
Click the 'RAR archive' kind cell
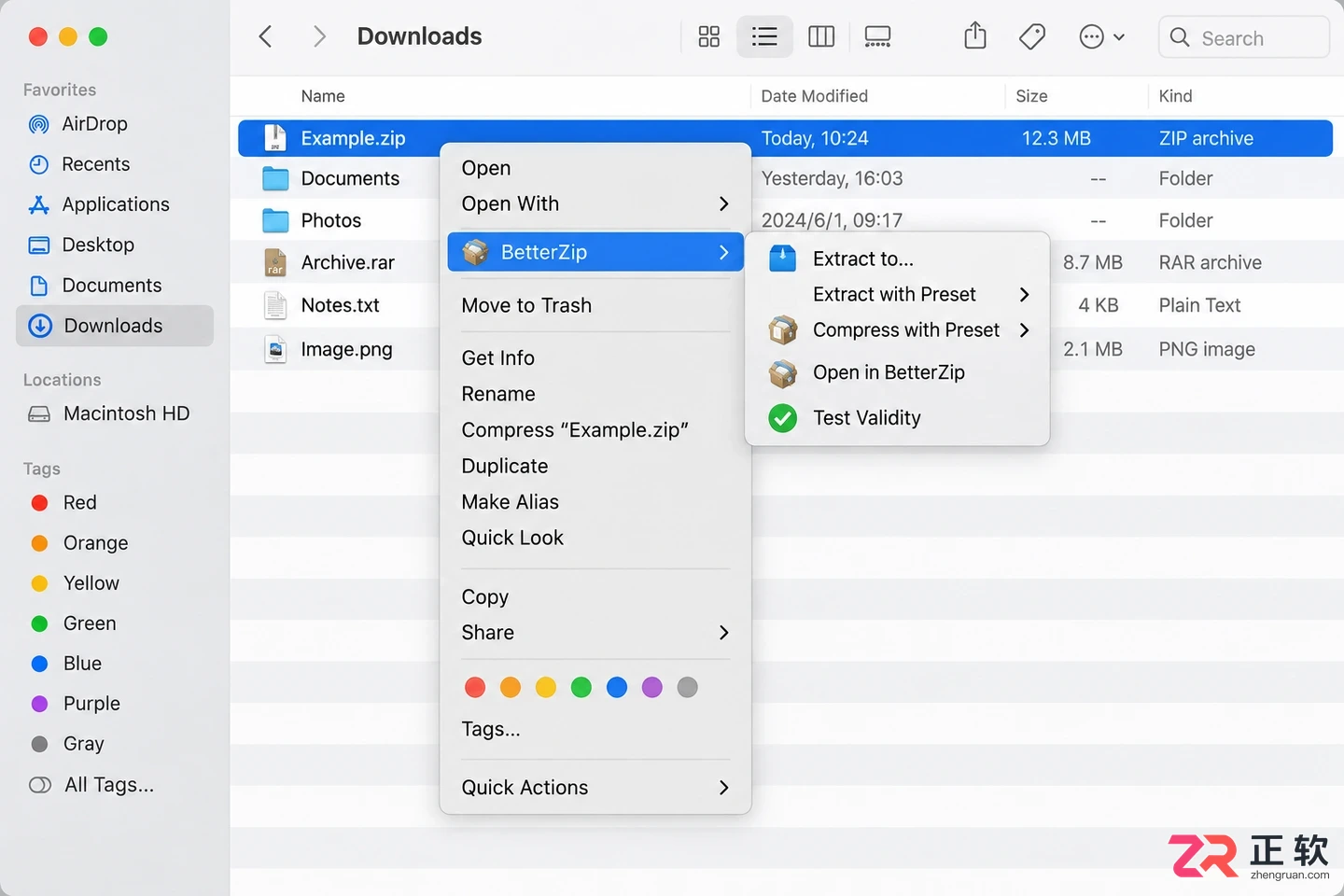1211,263
